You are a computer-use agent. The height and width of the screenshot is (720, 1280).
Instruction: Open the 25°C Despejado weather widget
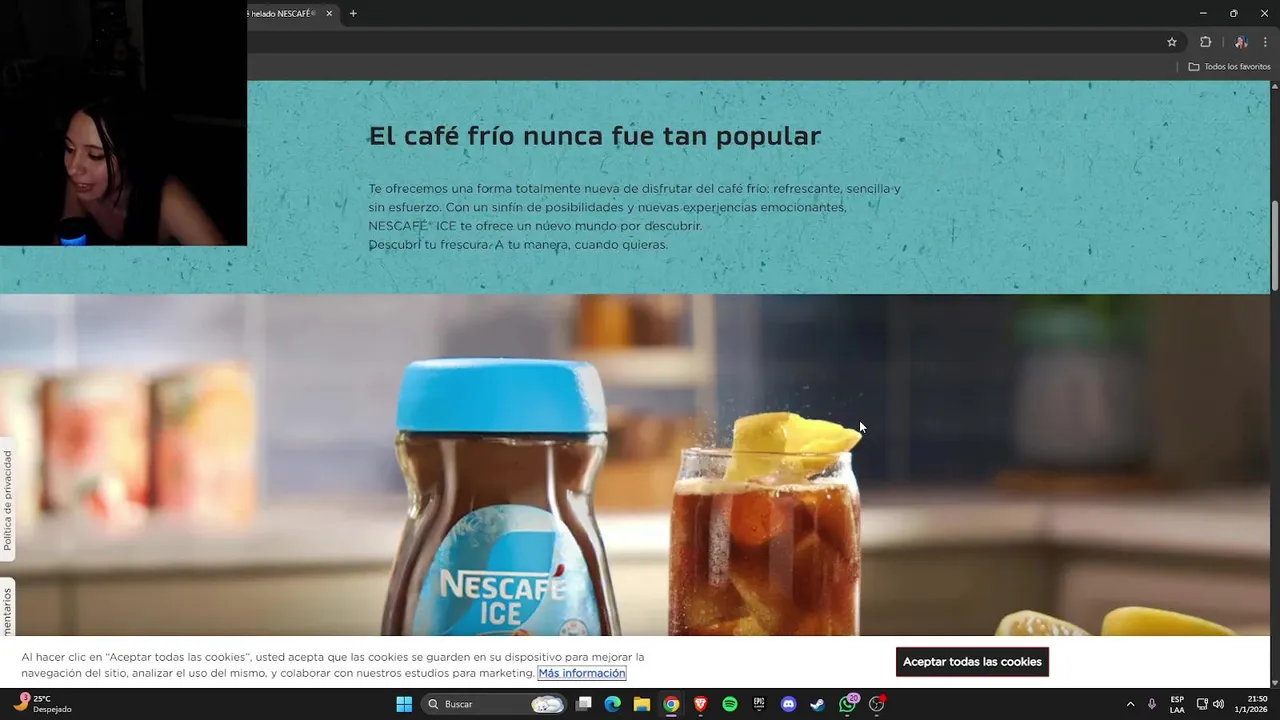pos(42,704)
